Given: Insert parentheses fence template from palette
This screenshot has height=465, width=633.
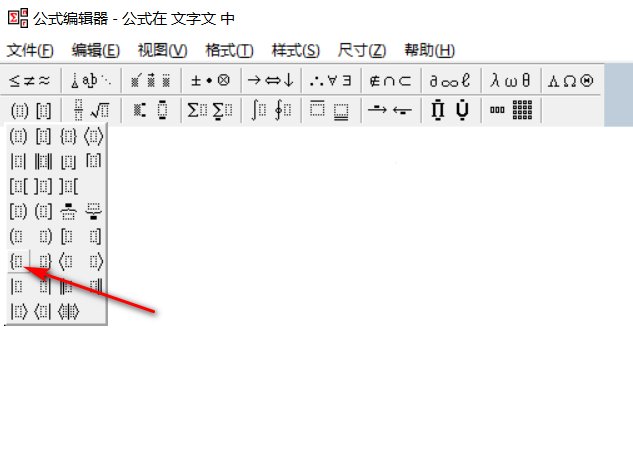Looking at the screenshot, I should (x=18, y=137).
